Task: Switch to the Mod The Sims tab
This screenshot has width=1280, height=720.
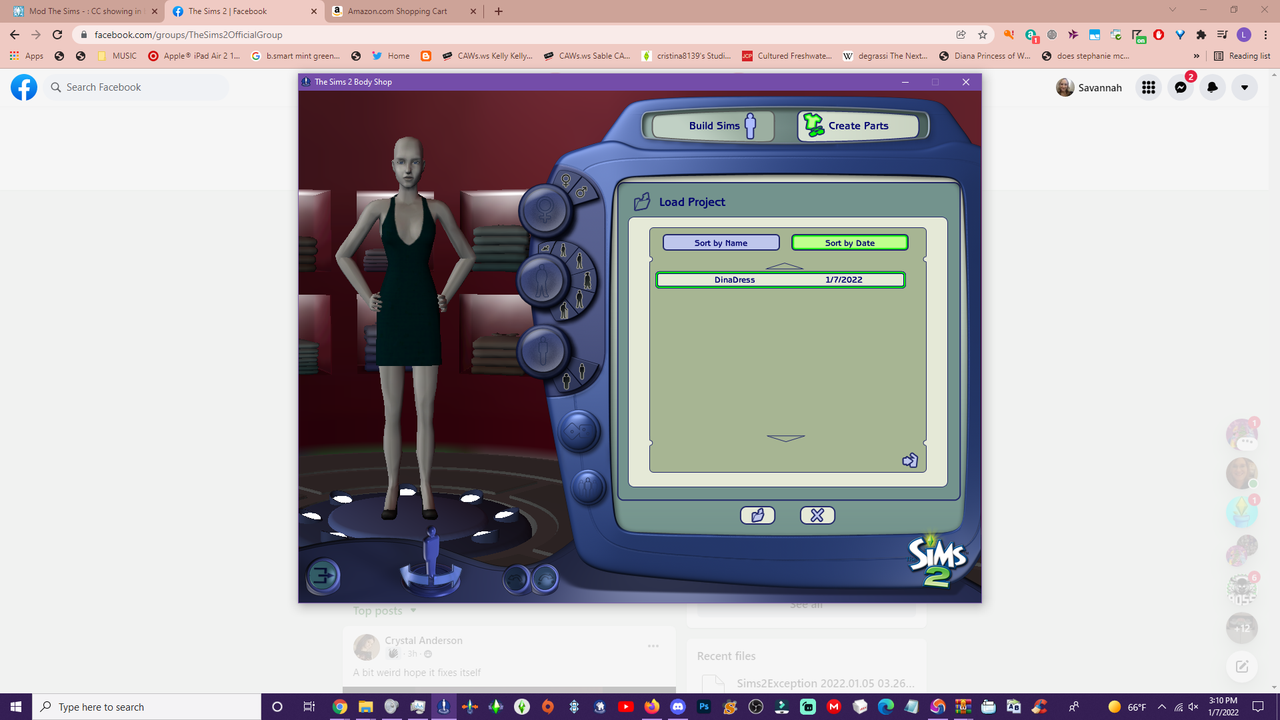Action: coord(84,11)
